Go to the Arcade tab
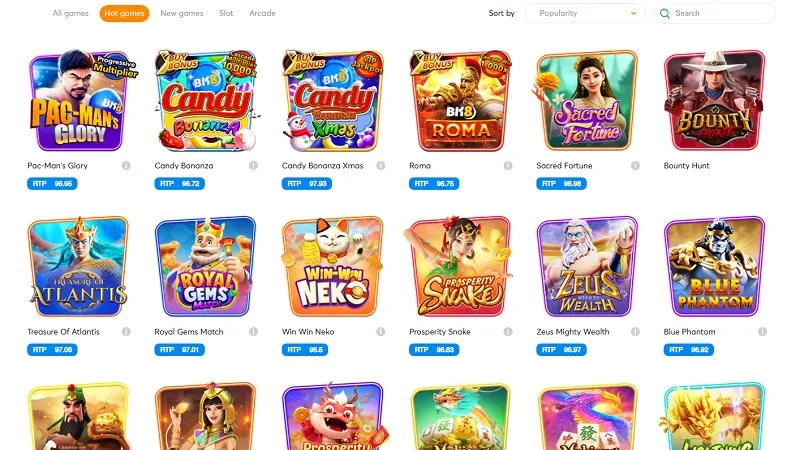800x450 pixels. click(x=262, y=13)
